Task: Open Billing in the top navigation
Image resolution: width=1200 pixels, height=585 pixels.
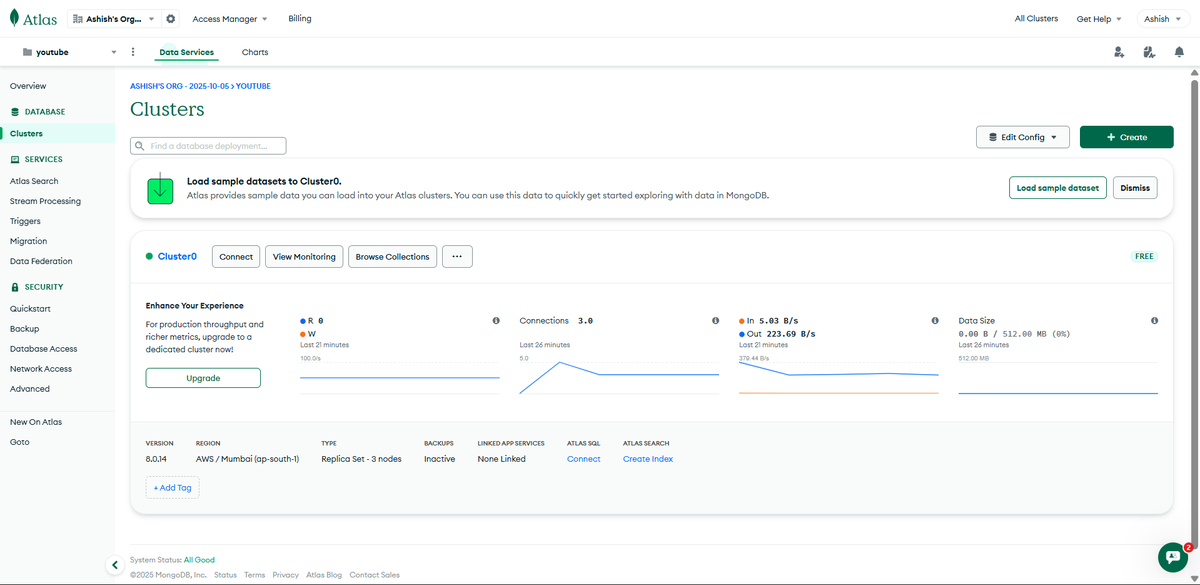Action: click(x=299, y=19)
